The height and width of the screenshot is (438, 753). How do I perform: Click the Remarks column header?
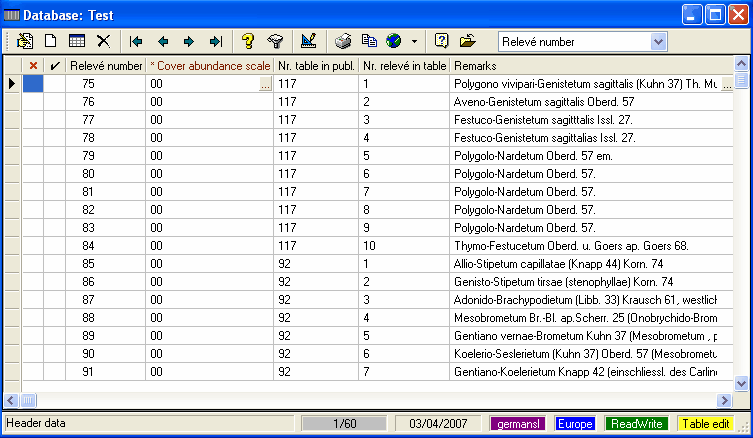(590, 66)
